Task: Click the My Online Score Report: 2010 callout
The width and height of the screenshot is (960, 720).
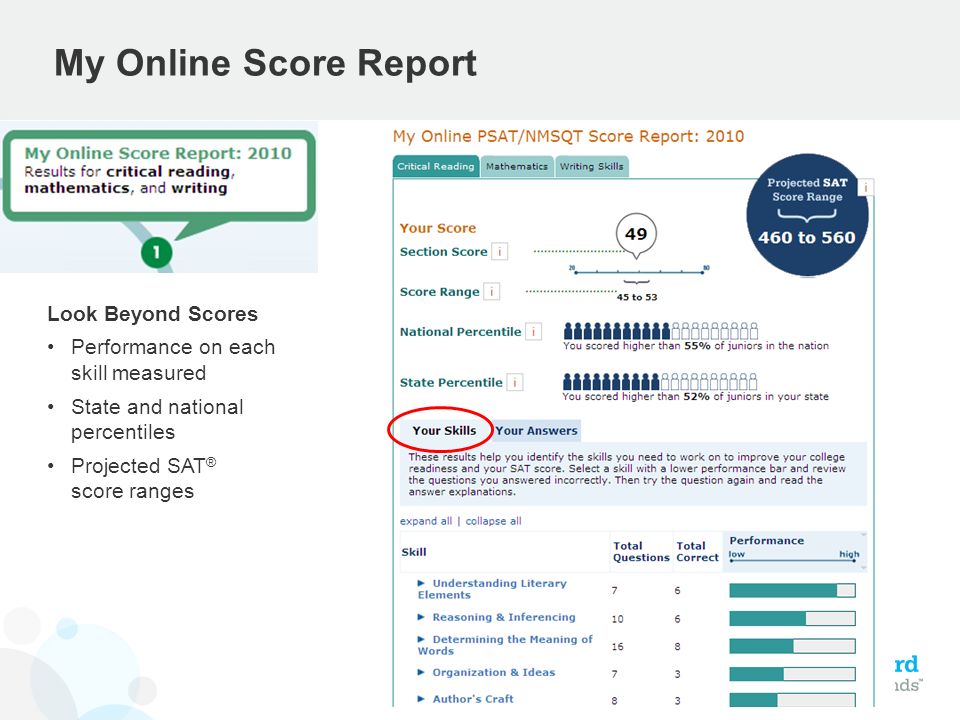Action: point(159,175)
